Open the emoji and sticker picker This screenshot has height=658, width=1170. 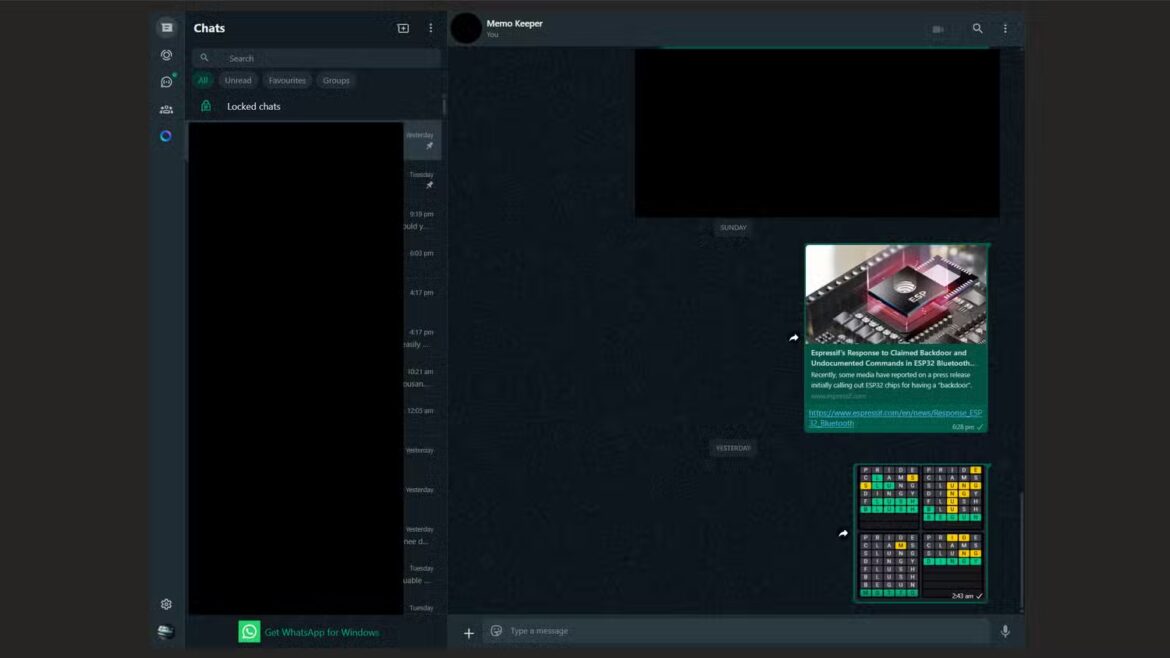(496, 631)
